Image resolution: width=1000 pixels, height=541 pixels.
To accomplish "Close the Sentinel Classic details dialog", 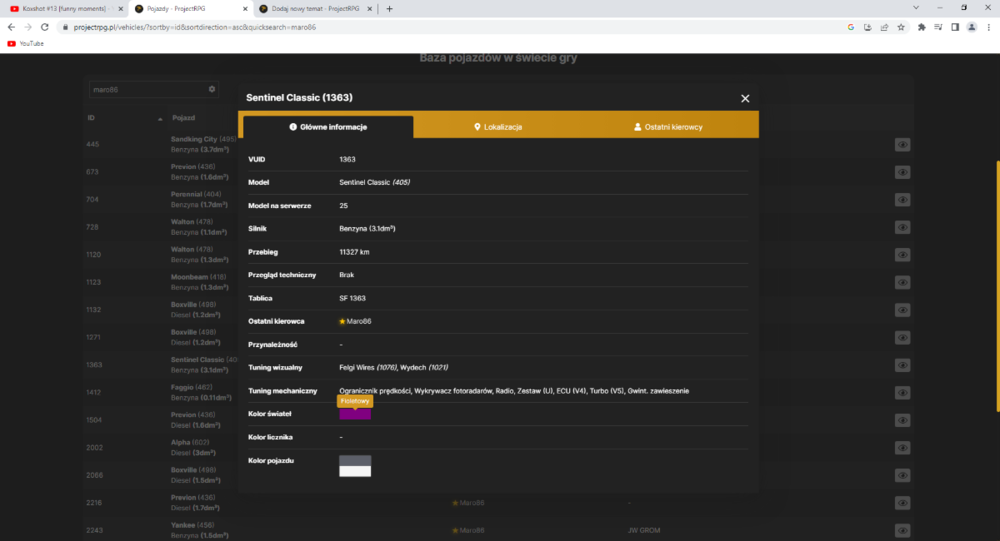I will 745,98.
